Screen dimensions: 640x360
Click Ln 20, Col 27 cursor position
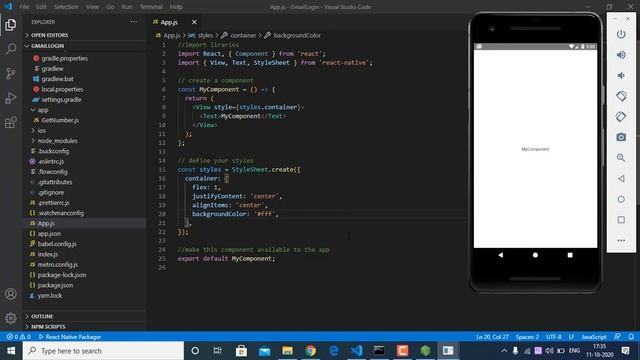[492, 337]
